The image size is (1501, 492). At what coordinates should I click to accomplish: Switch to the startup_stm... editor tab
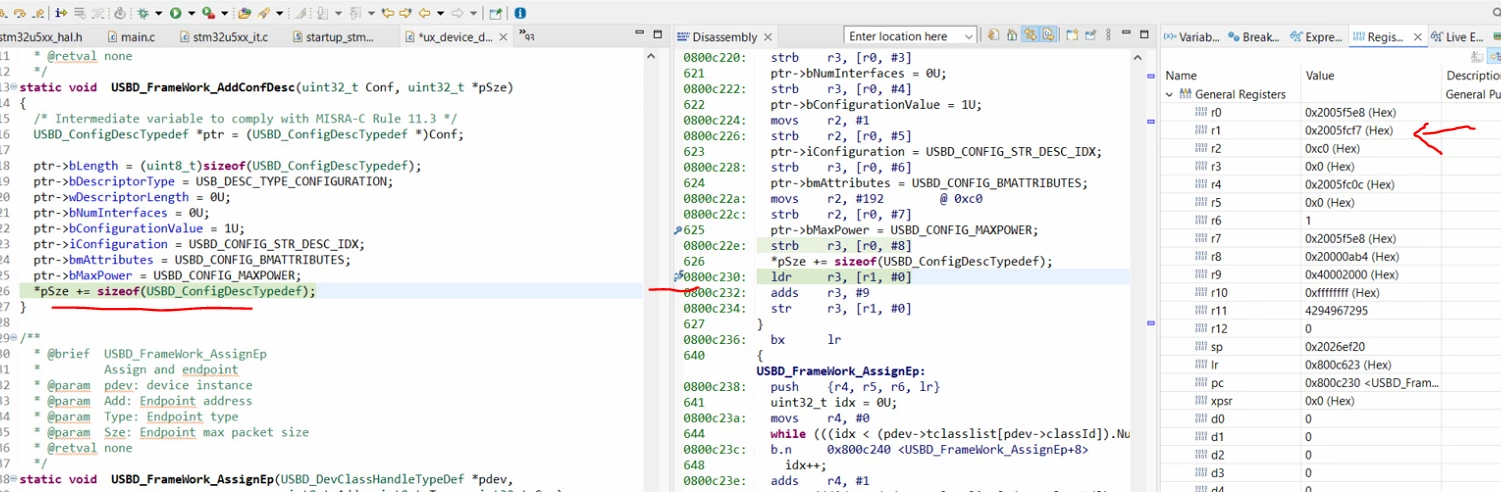tap(335, 37)
